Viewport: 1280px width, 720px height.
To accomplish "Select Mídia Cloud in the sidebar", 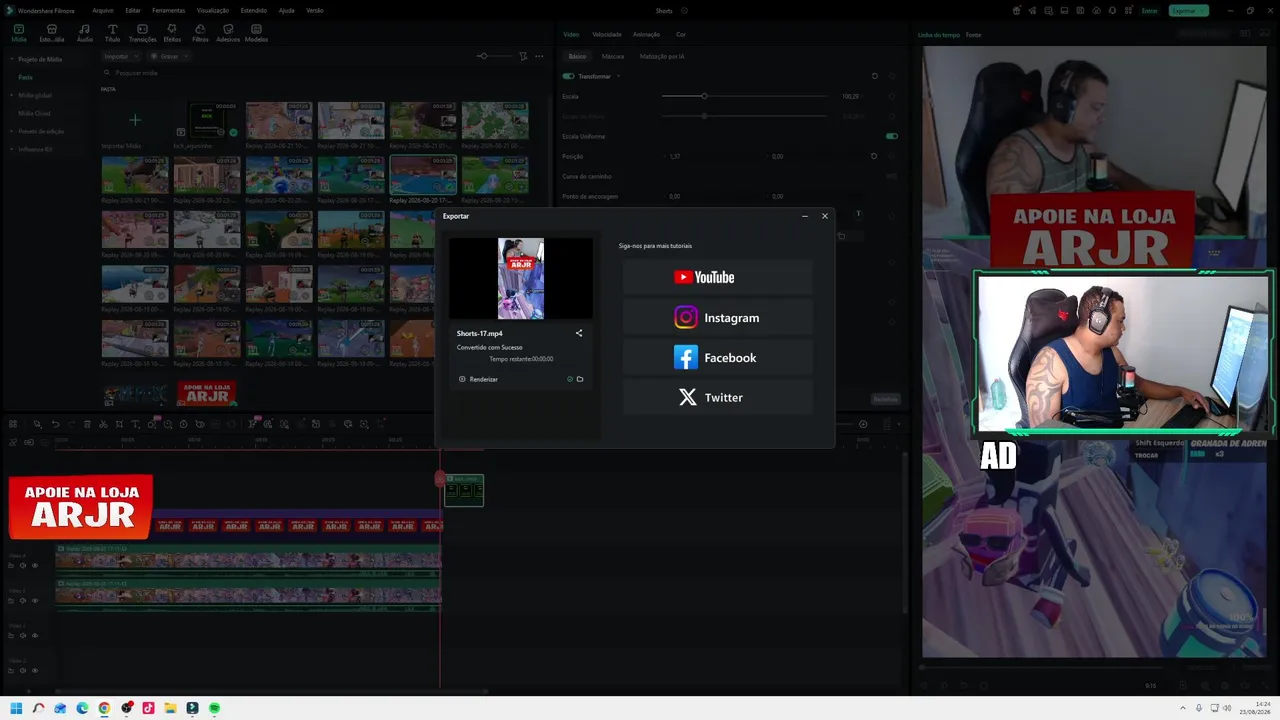I will coord(35,113).
